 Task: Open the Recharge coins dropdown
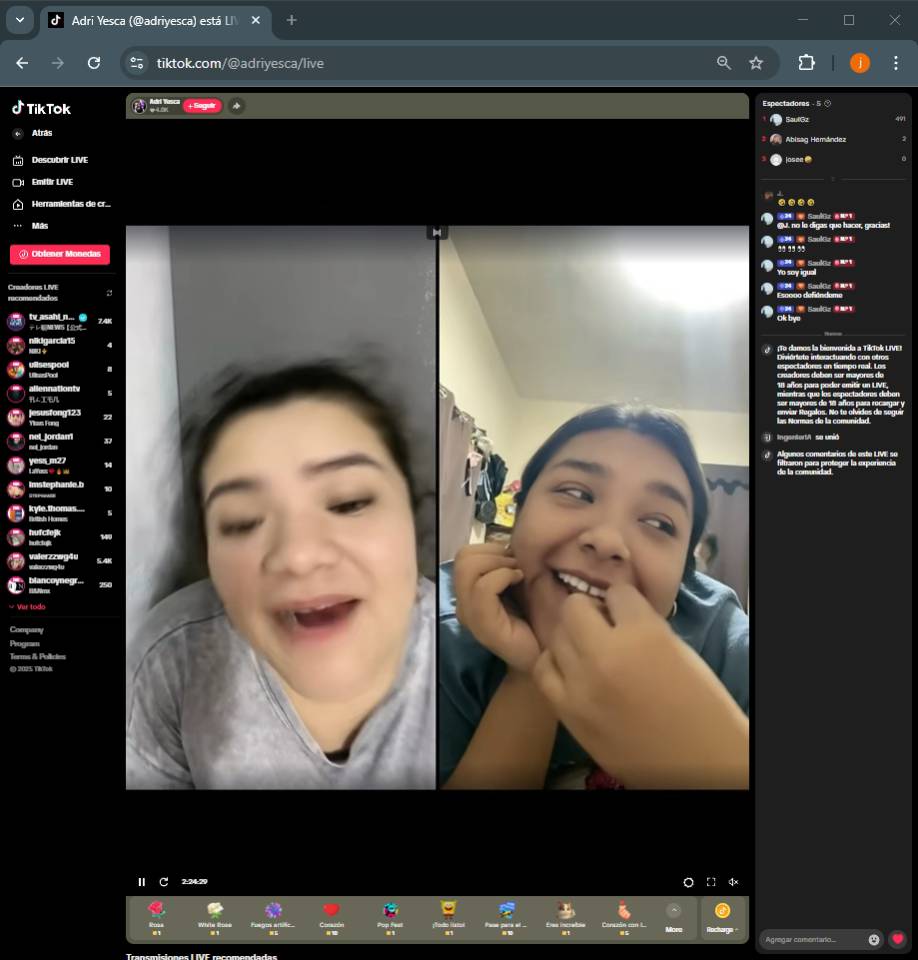click(x=722, y=918)
